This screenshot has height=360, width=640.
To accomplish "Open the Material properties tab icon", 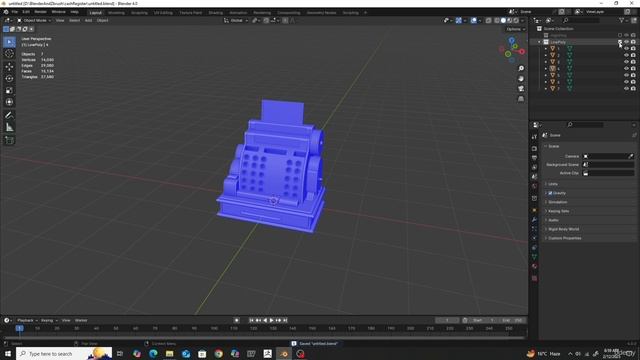I will tap(534, 266).
